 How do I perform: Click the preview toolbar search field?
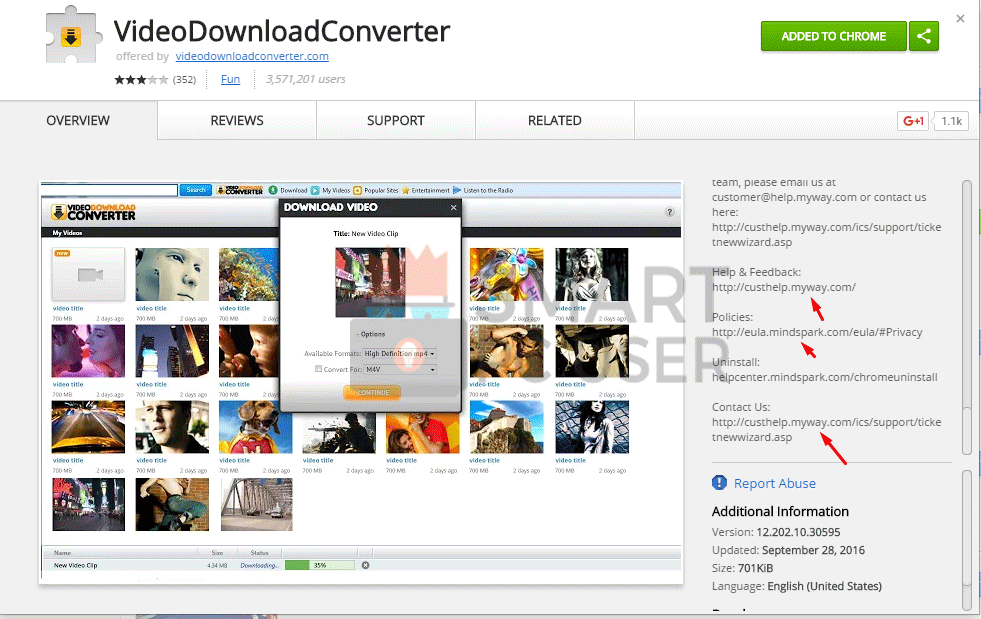(x=109, y=190)
